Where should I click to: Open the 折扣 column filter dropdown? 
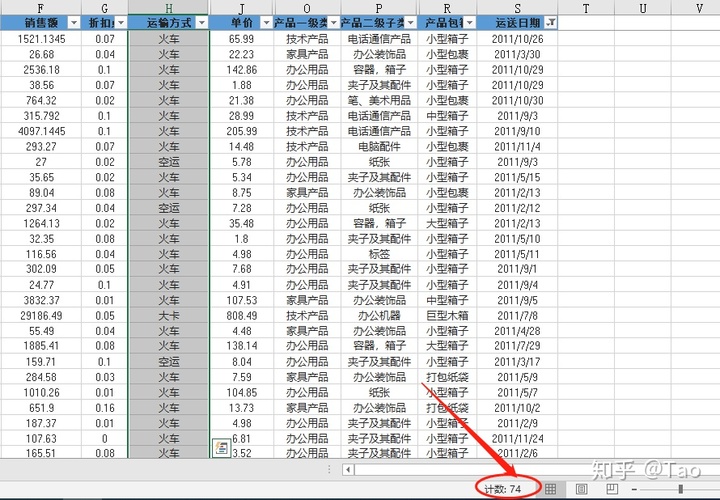tap(121, 22)
